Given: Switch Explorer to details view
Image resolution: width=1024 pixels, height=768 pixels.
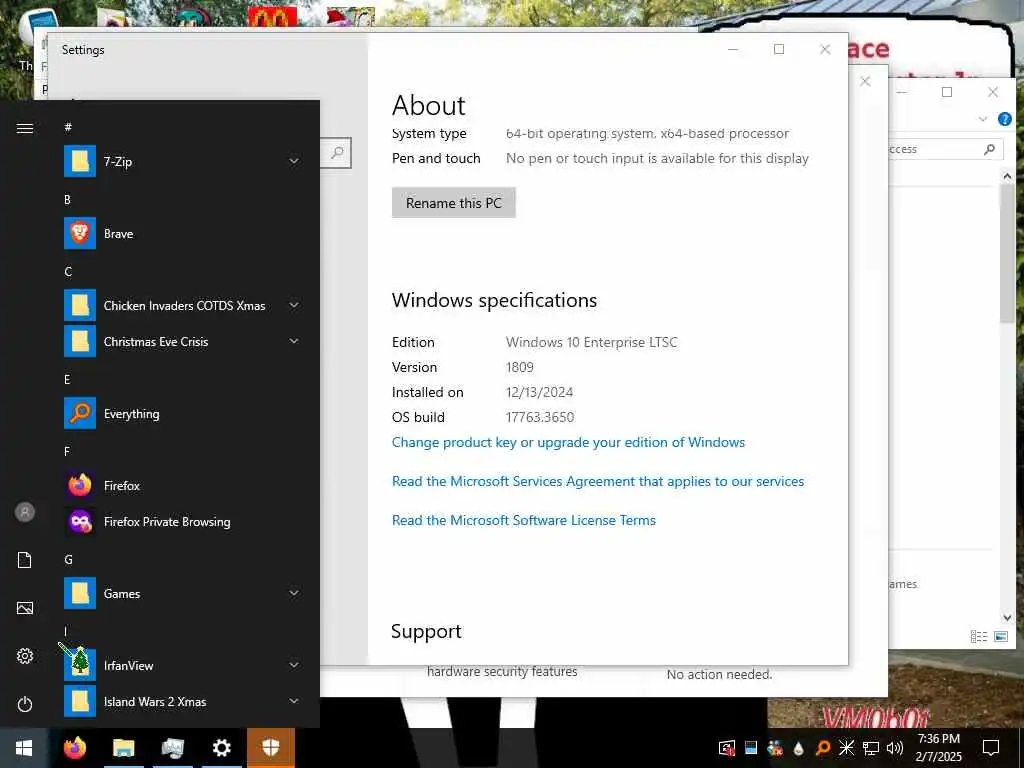Looking at the screenshot, I should coord(978,636).
